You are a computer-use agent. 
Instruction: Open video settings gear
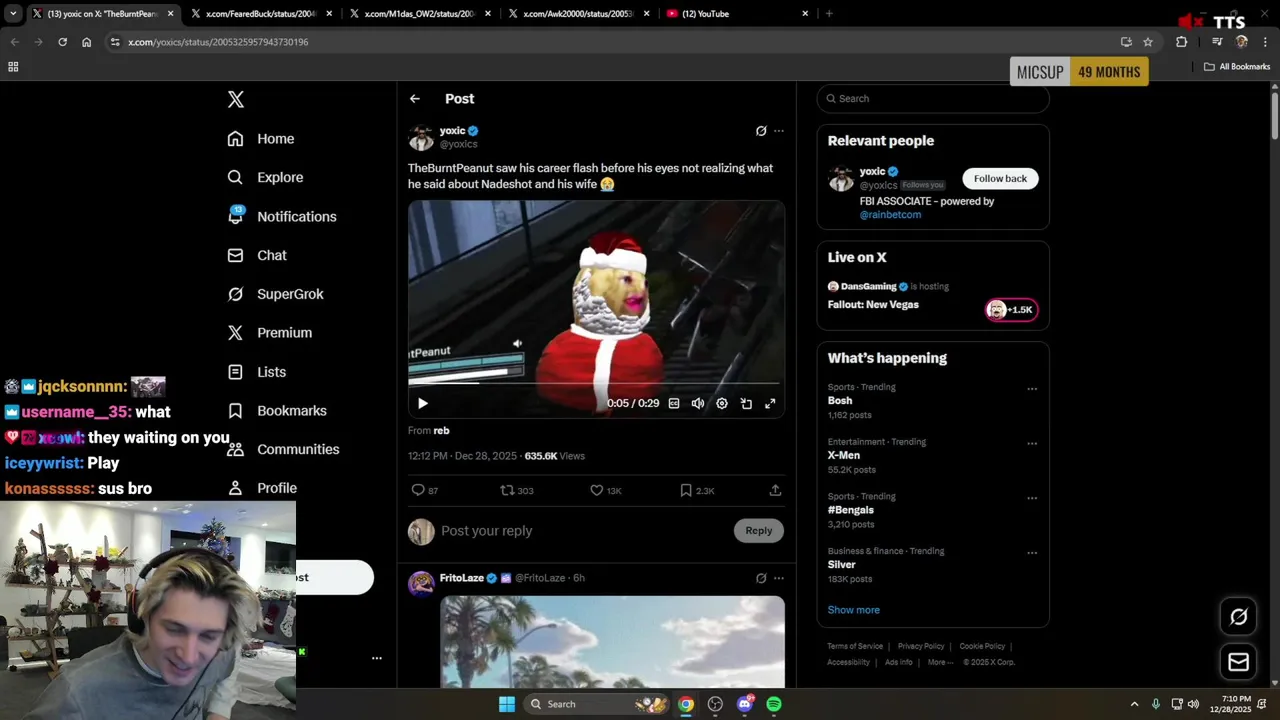pos(722,403)
